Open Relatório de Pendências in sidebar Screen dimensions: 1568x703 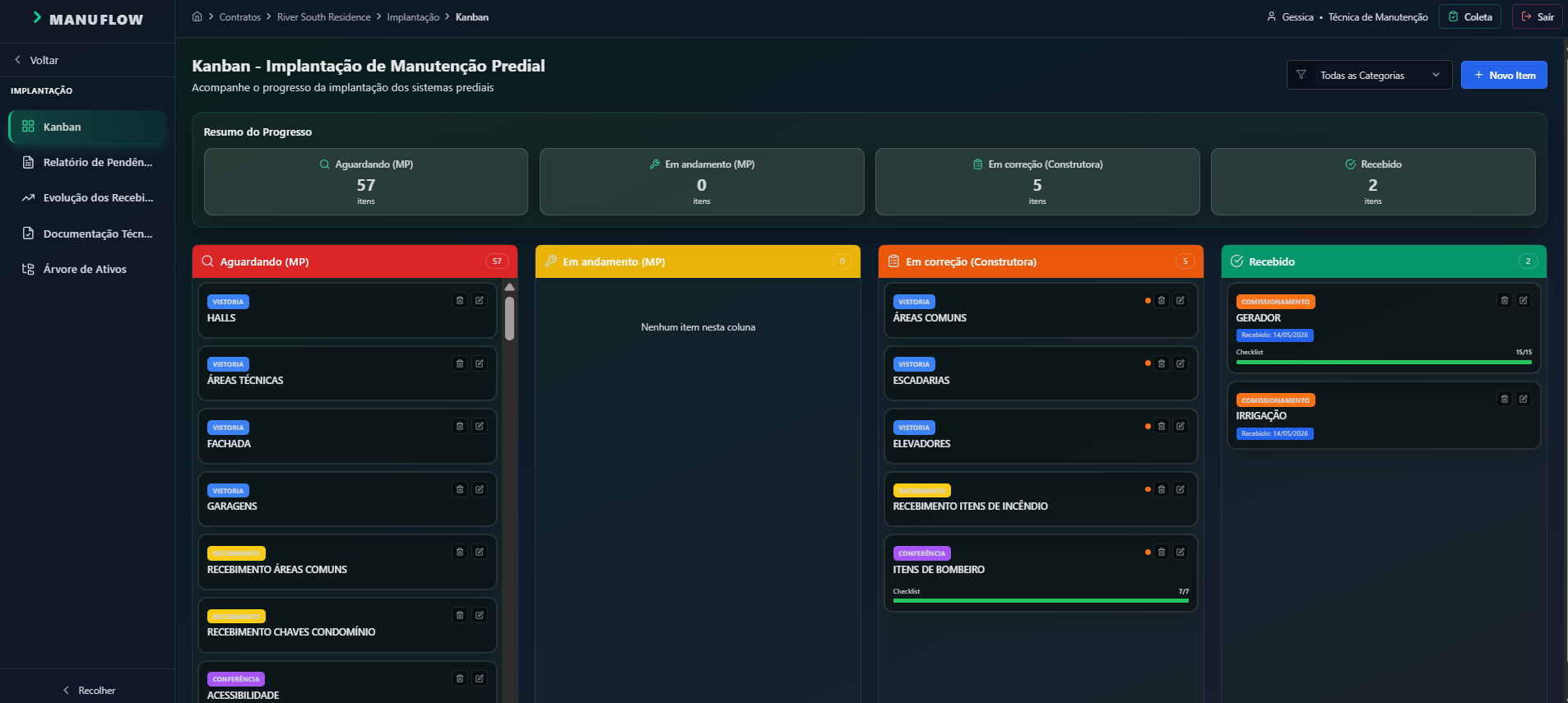[87, 162]
